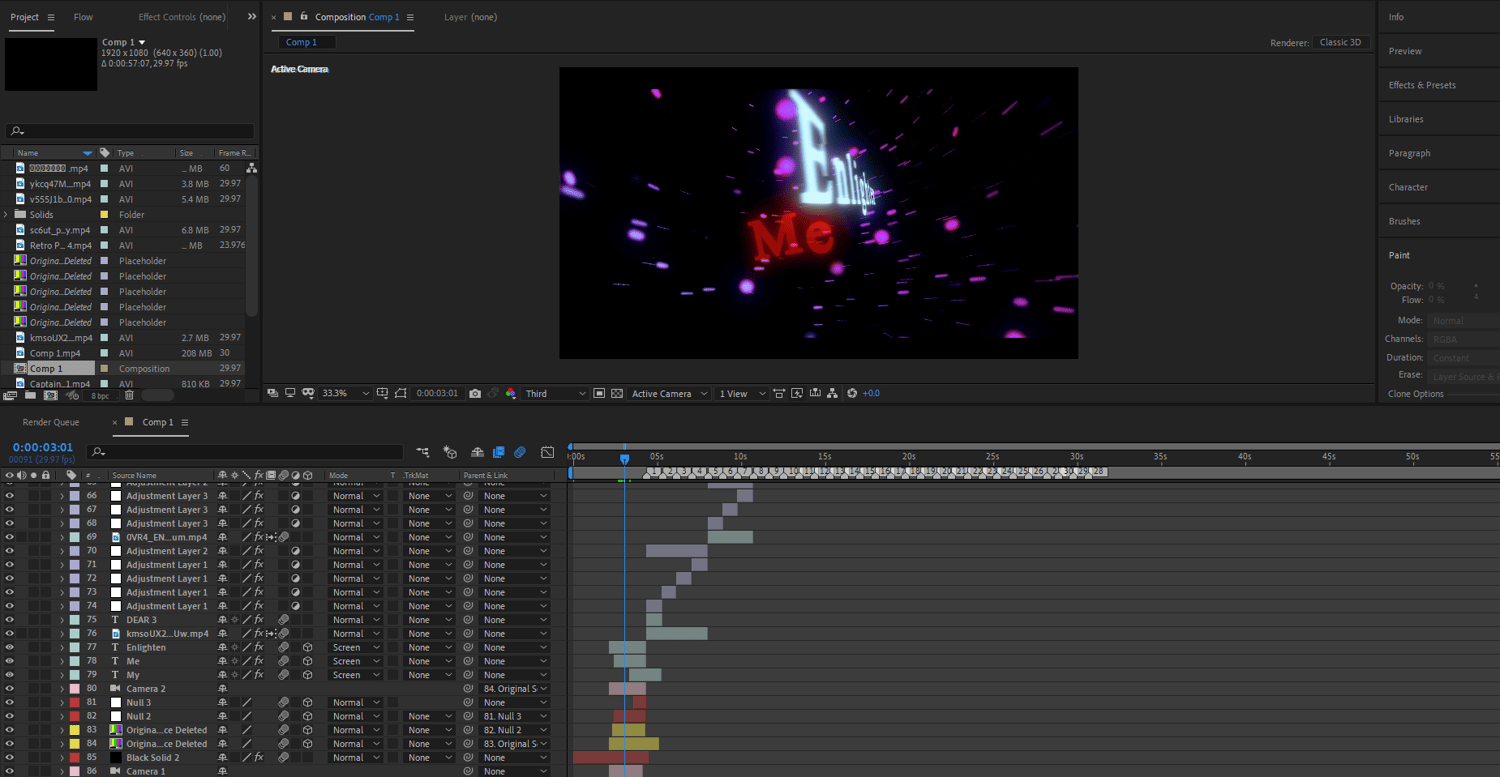Hide the DEAR 3 text layer
The height and width of the screenshot is (777, 1500).
10,620
